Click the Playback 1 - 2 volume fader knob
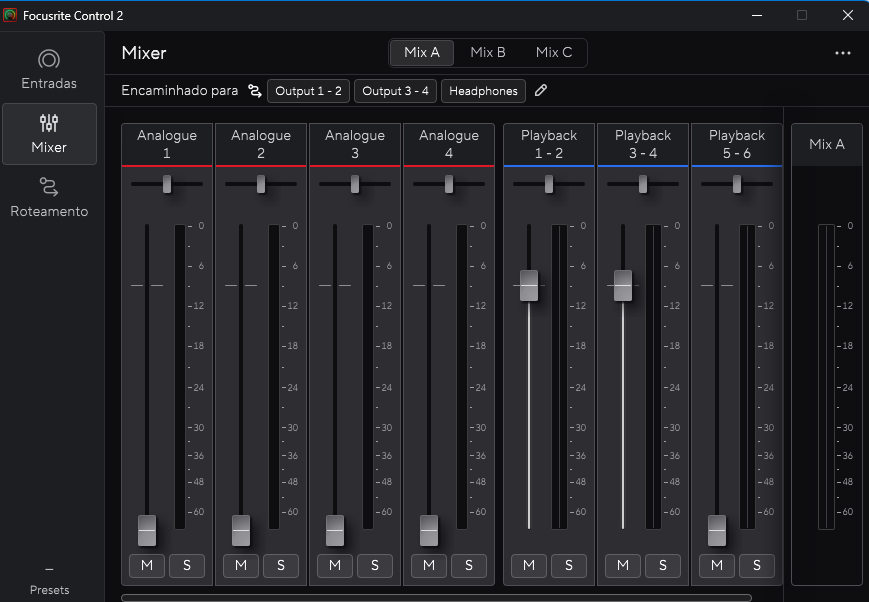869x602 pixels. pos(529,285)
